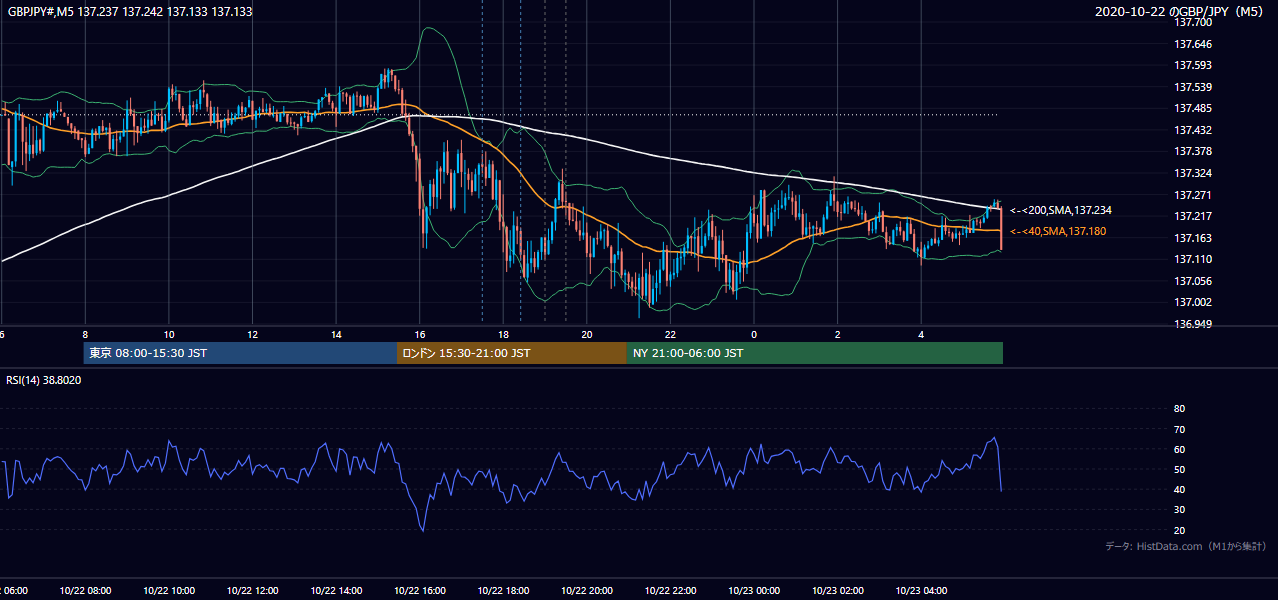Click the 137.539 price axis label
The height and width of the screenshot is (600, 1278).
1194,87
